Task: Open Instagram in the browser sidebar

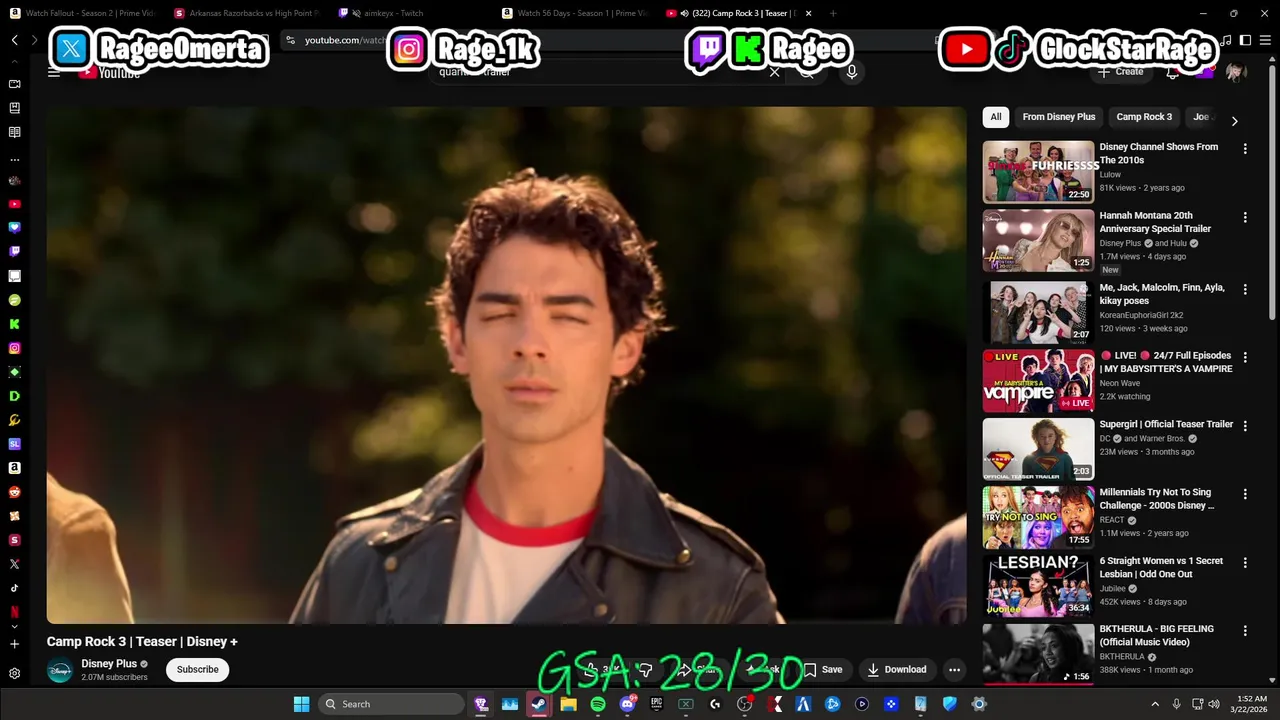Action: pos(14,348)
